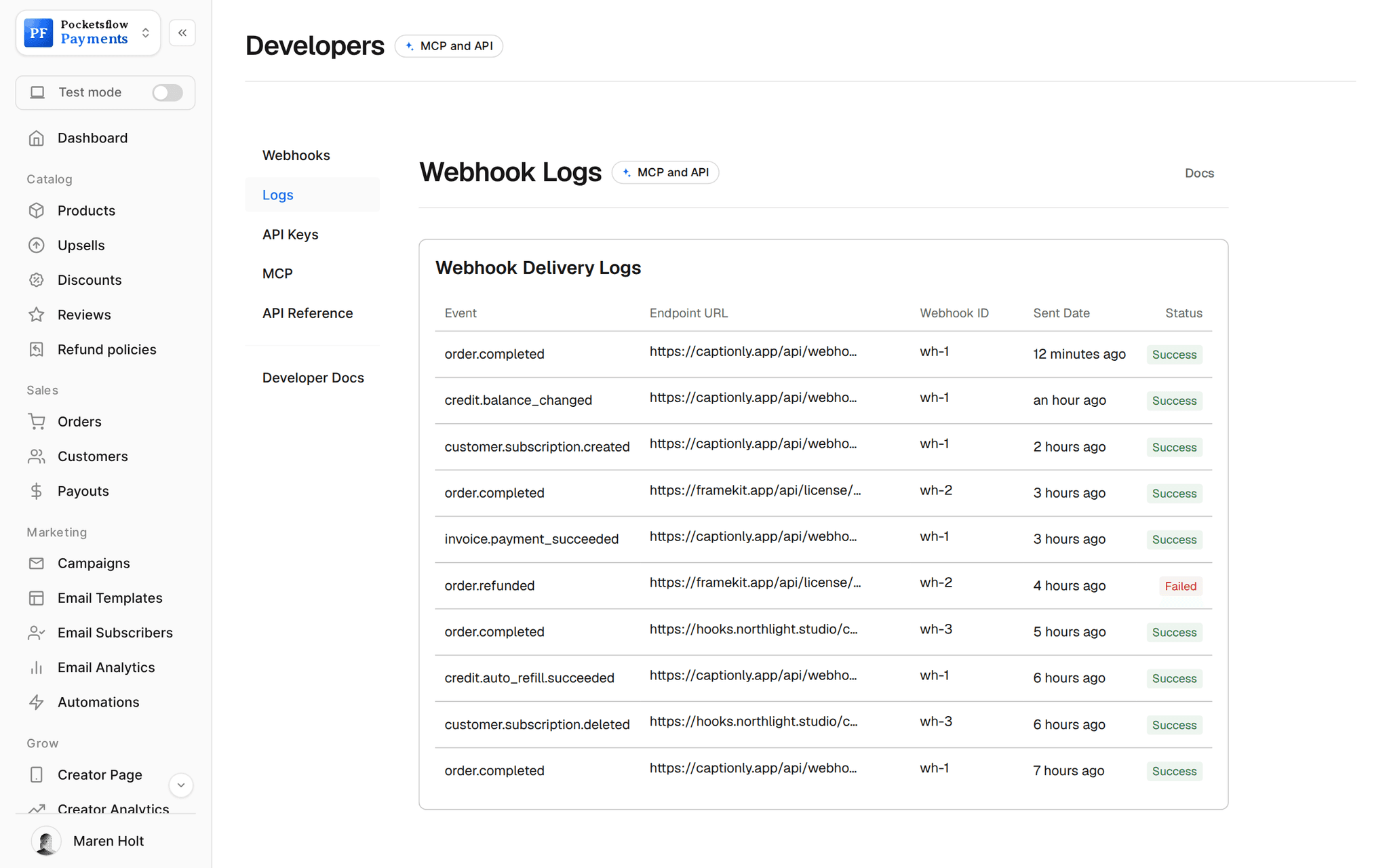The image size is (1389, 868).
Task: Click the Products box icon
Action: tap(37, 211)
